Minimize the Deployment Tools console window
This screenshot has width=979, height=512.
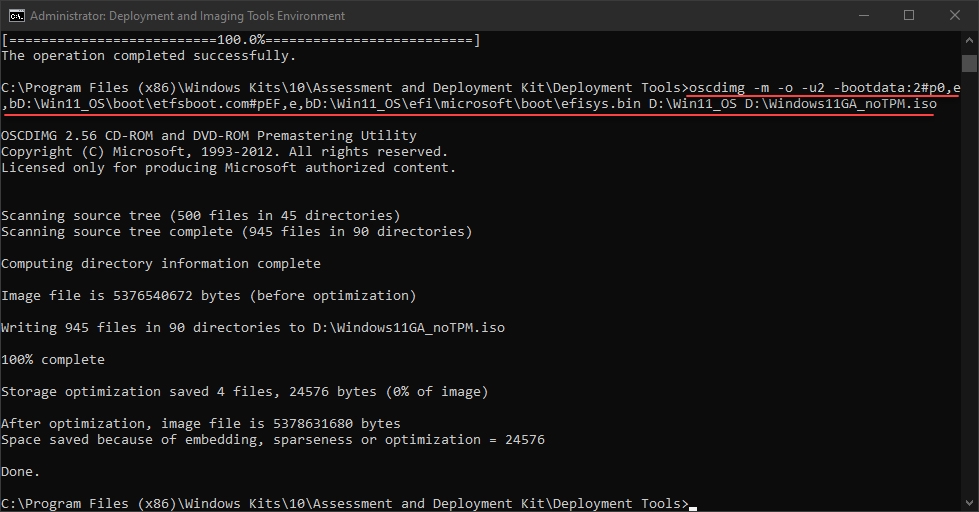[x=863, y=16]
